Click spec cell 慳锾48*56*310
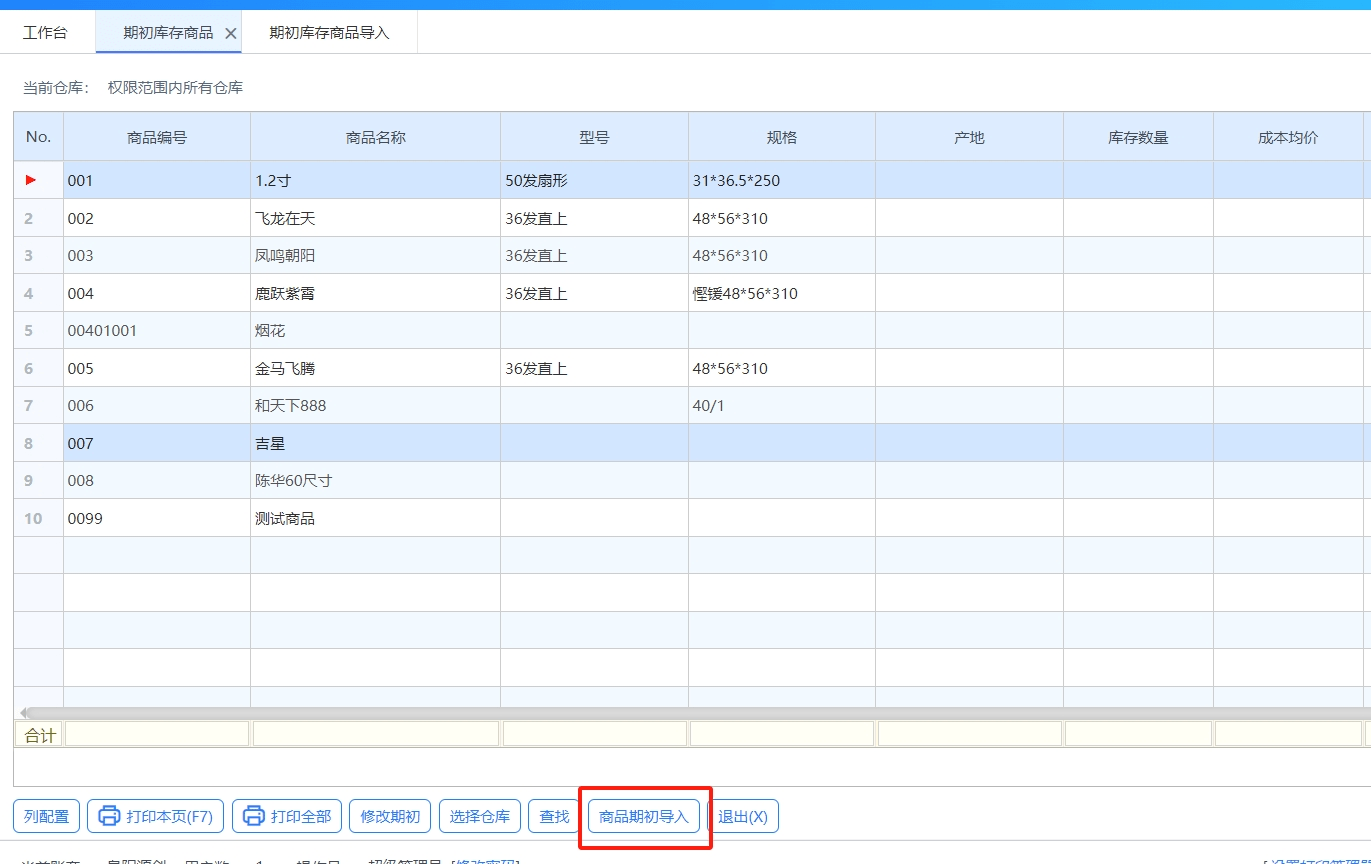 782,293
